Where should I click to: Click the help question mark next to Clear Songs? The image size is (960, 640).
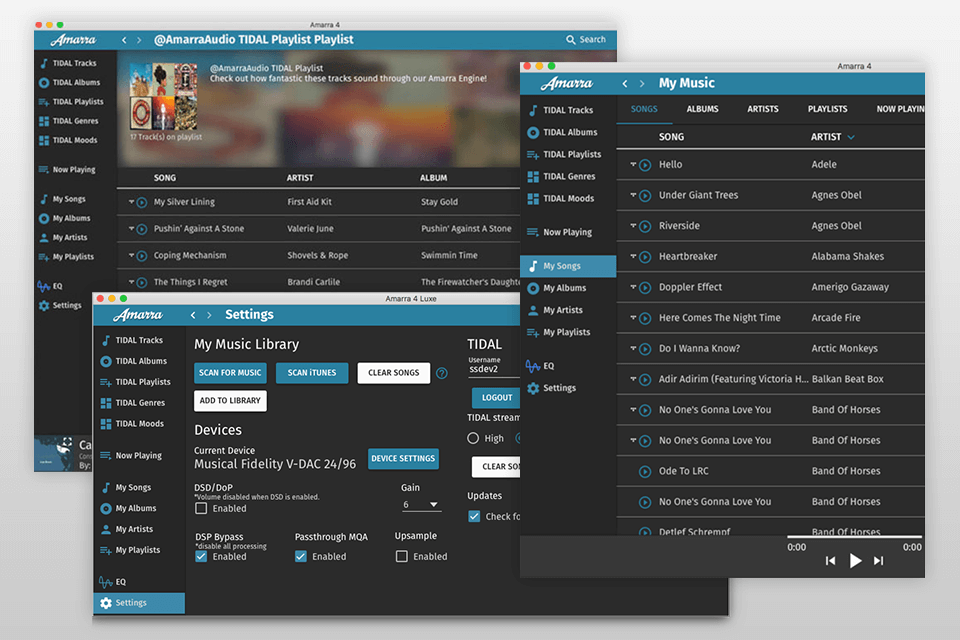pyautogui.click(x=441, y=373)
